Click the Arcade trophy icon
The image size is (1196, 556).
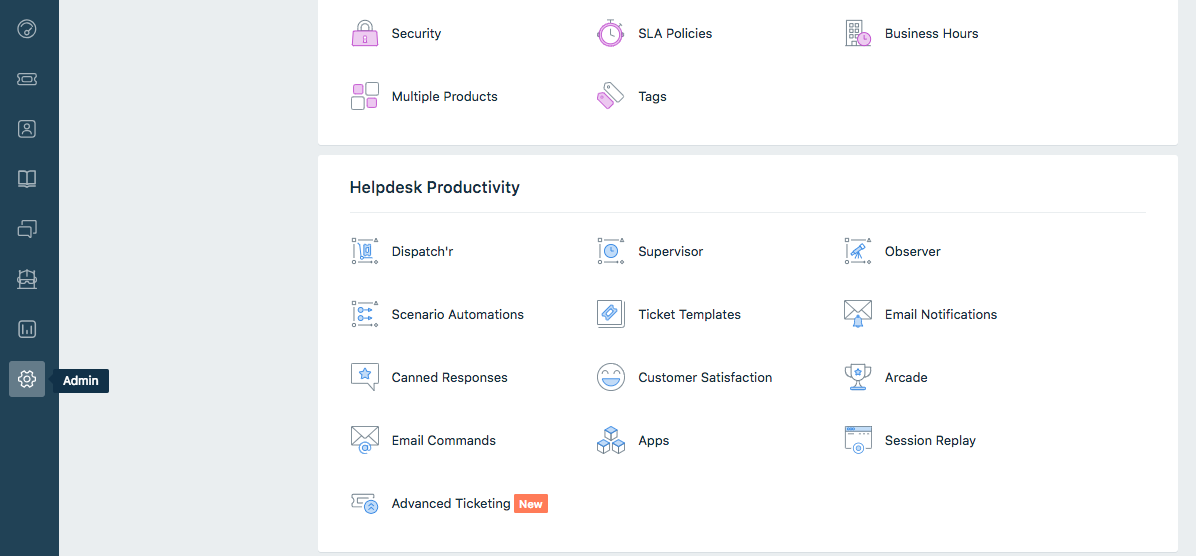click(x=857, y=377)
